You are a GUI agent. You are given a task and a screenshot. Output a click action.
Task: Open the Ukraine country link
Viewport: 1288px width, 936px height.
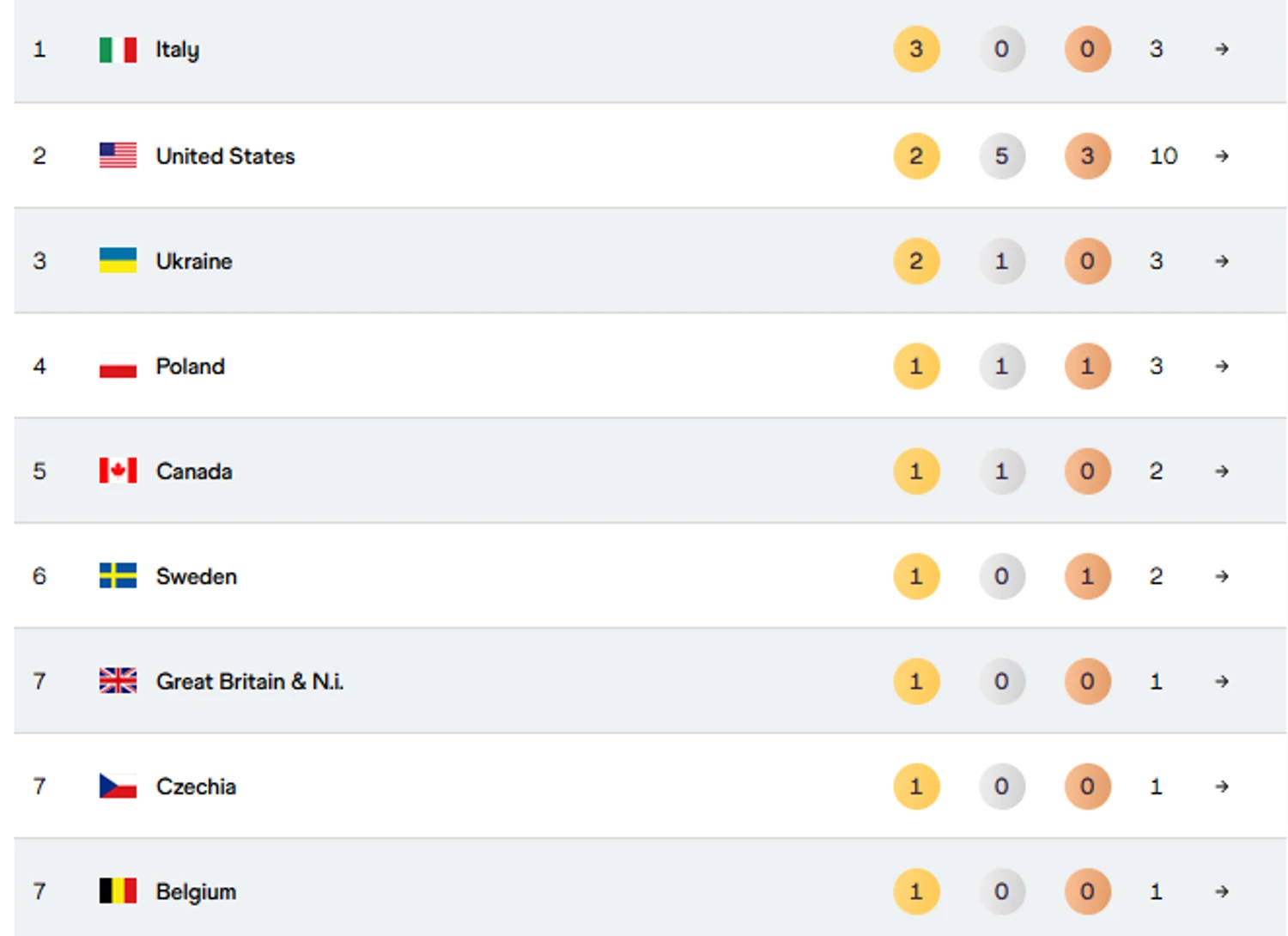point(194,261)
